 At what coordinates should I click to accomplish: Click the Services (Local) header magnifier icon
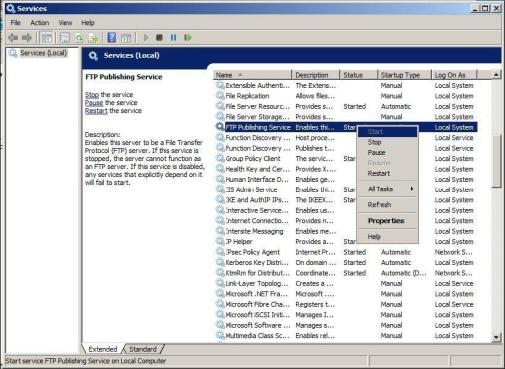click(x=93, y=56)
